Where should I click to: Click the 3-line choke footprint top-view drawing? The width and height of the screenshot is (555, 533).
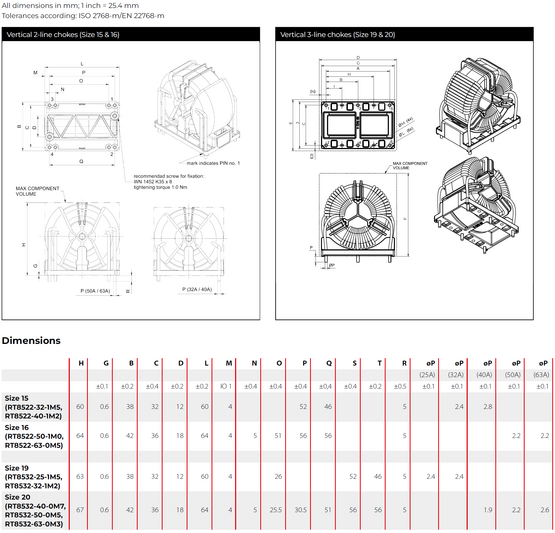tap(357, 125)
